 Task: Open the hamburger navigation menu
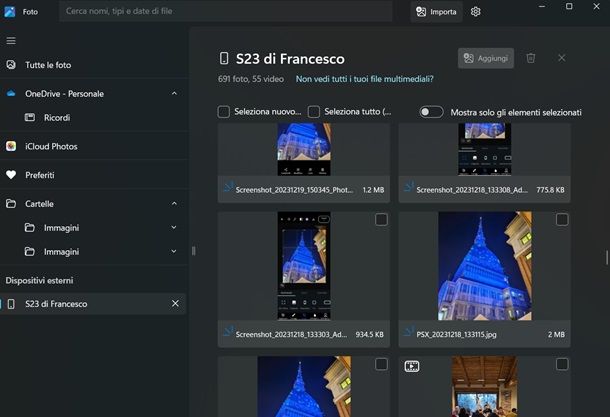click(x=11, y=40)
